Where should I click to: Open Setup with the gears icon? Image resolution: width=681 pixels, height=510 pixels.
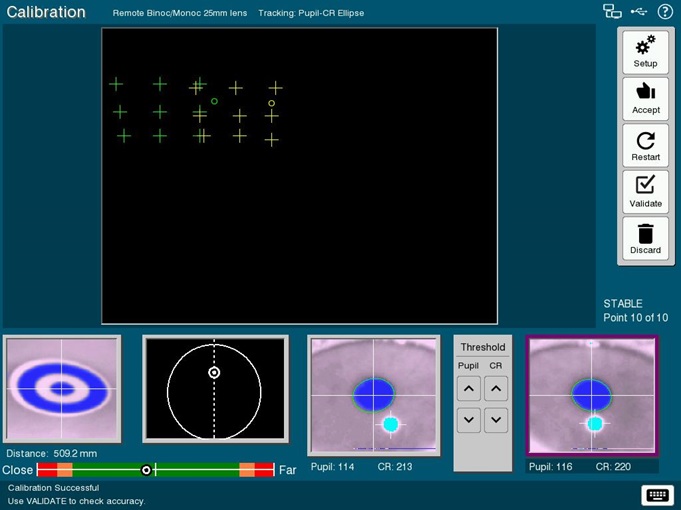(645, 52)
